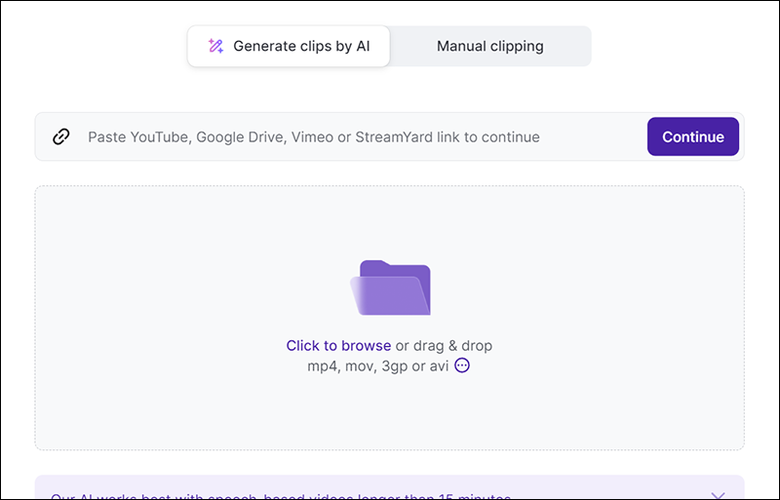Click the Continue button
This screenshot has width=780, height=500.
[x=693, y=137]
